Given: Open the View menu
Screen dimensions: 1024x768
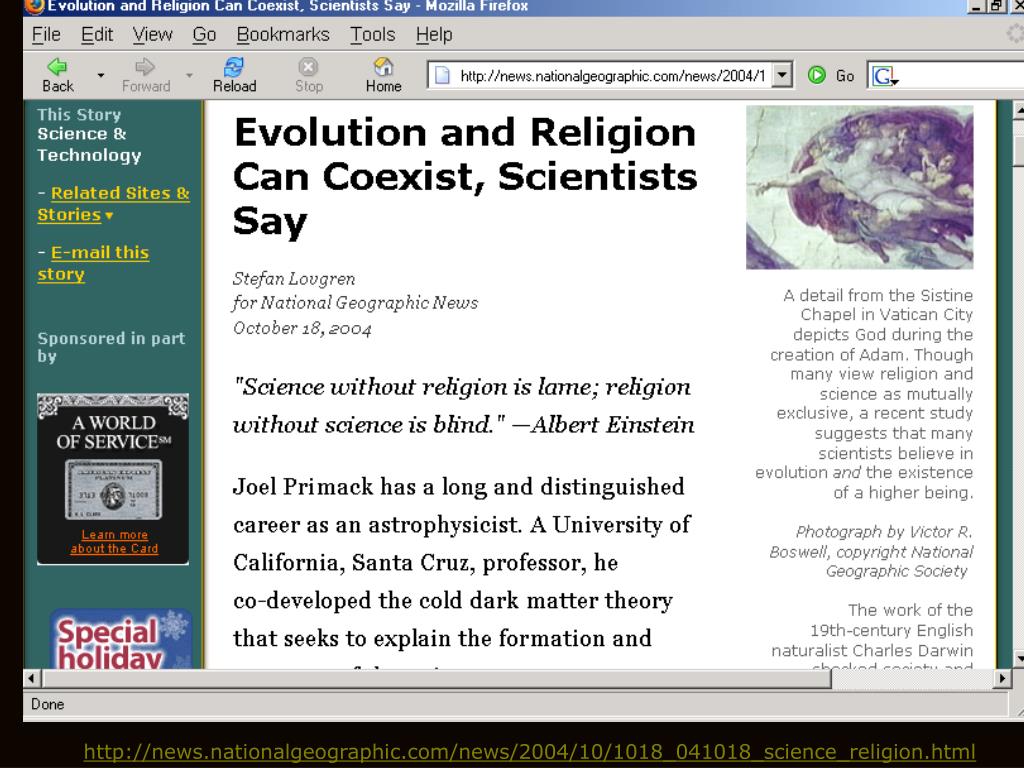Looking at the screenshot, I should [x=152, y=34].
